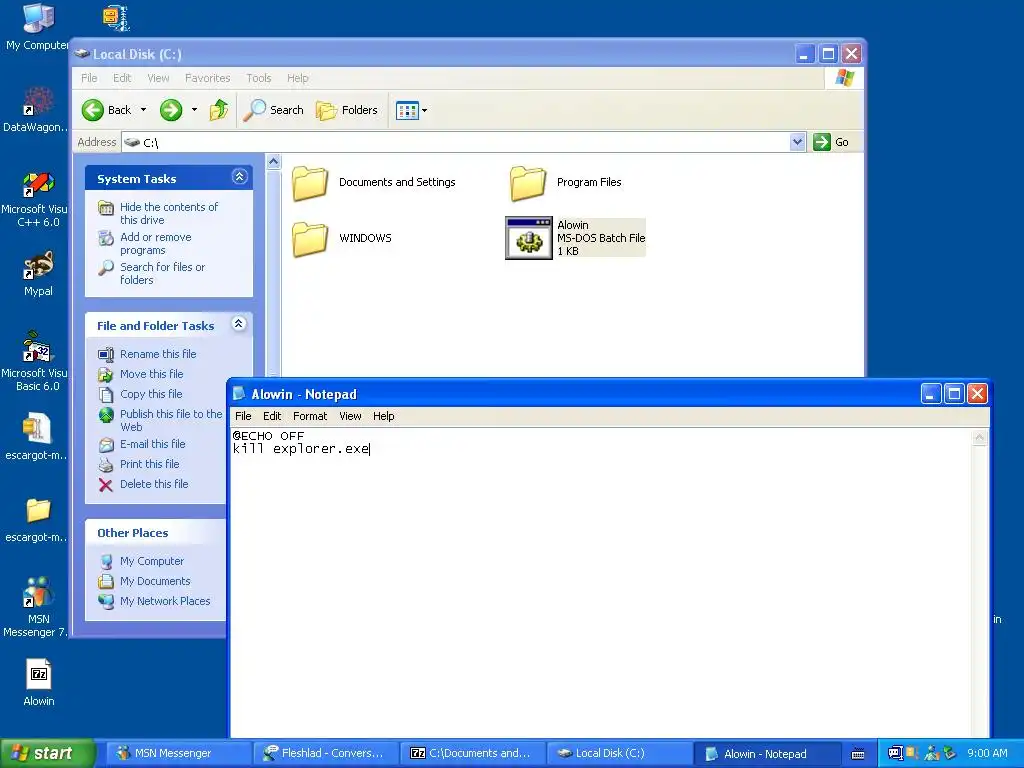Select My Computer desktop icon
Image resolution: width=1024 pixels, height=768 pixels.
pyautogui.click(x=37, y=27)
